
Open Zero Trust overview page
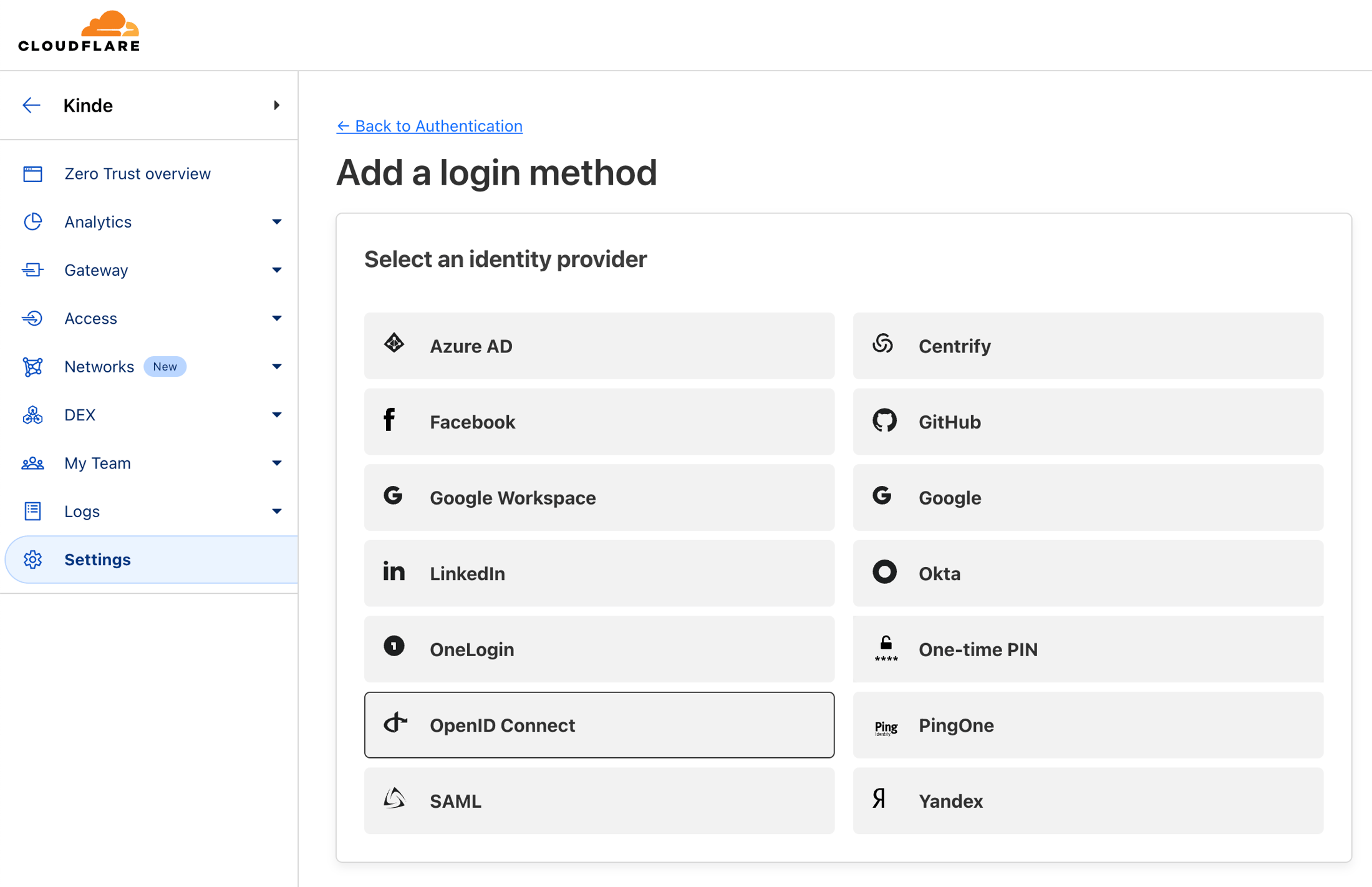tap(137, 173)
